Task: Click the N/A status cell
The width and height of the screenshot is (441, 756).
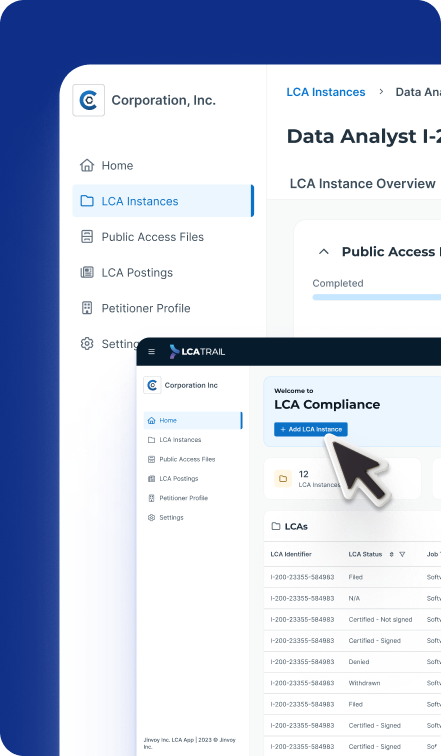Action: pos(354,598)
